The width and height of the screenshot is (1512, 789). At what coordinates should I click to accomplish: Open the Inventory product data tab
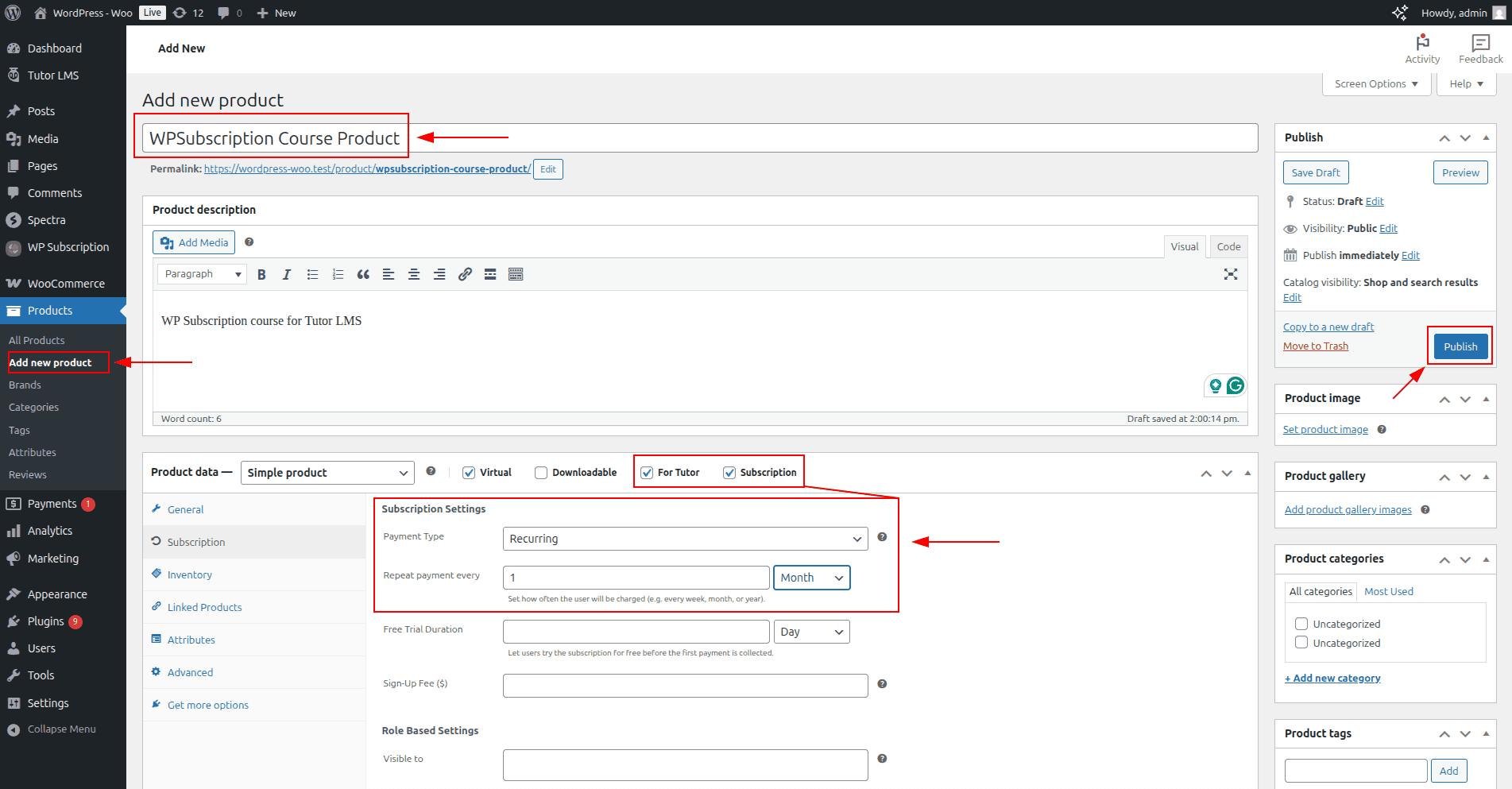pos(189,574)
